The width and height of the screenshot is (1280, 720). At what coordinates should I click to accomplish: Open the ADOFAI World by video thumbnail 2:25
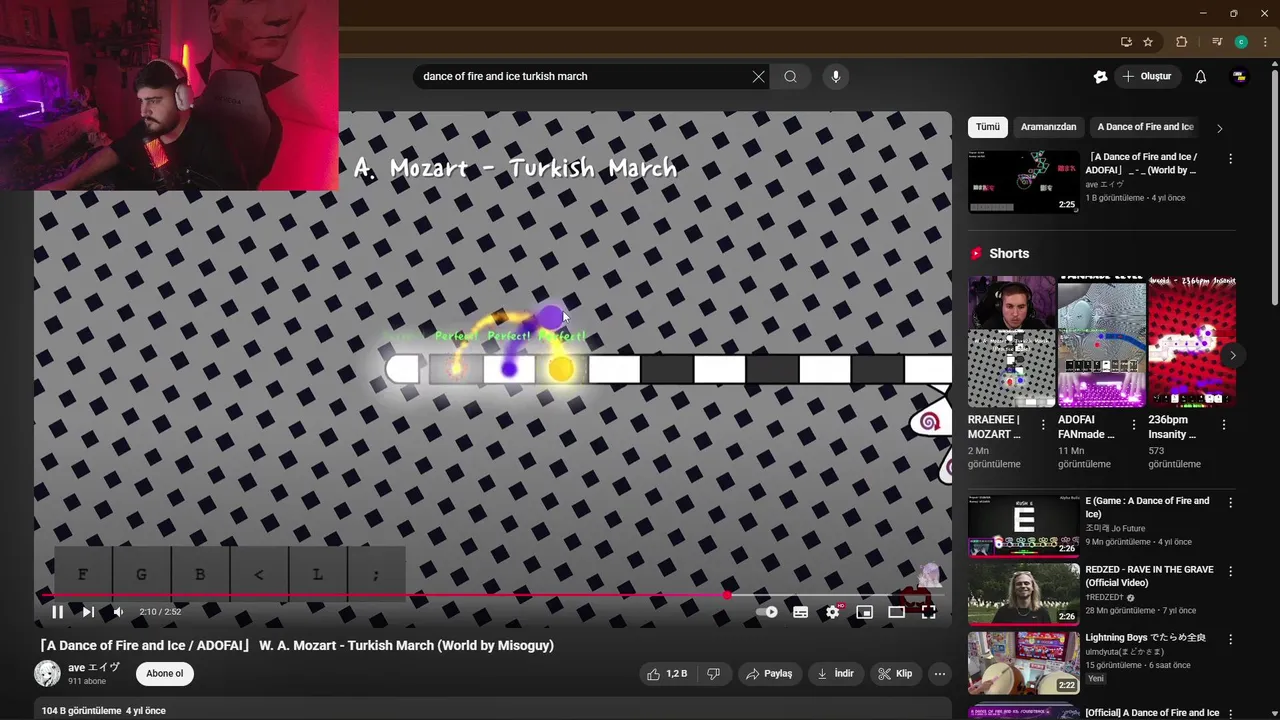(x=1023, y=181)
